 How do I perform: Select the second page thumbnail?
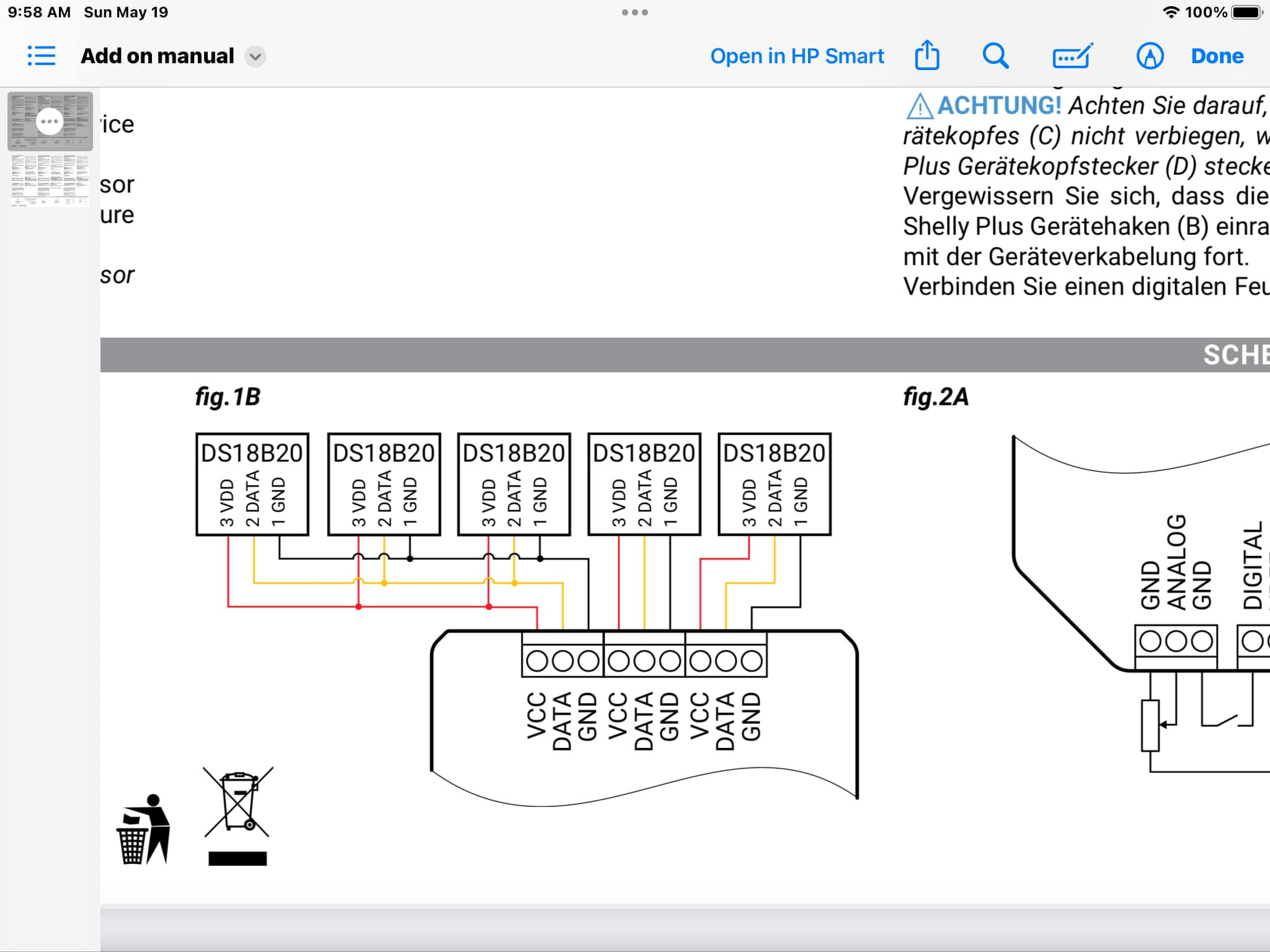pos(50,180)
